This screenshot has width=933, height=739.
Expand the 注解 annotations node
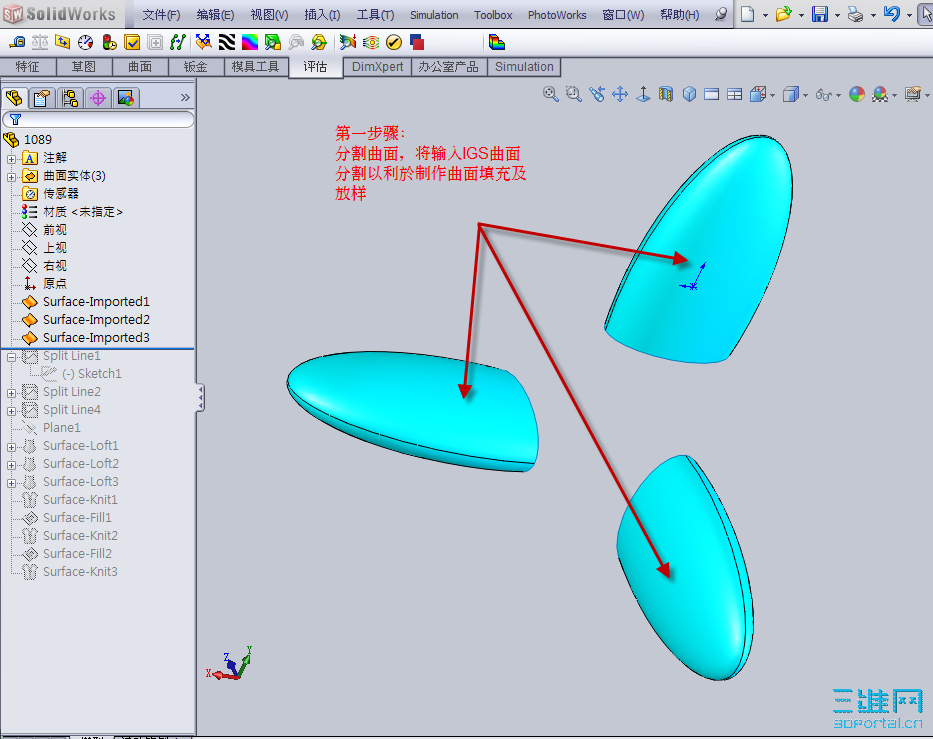[x=11, y=159]
